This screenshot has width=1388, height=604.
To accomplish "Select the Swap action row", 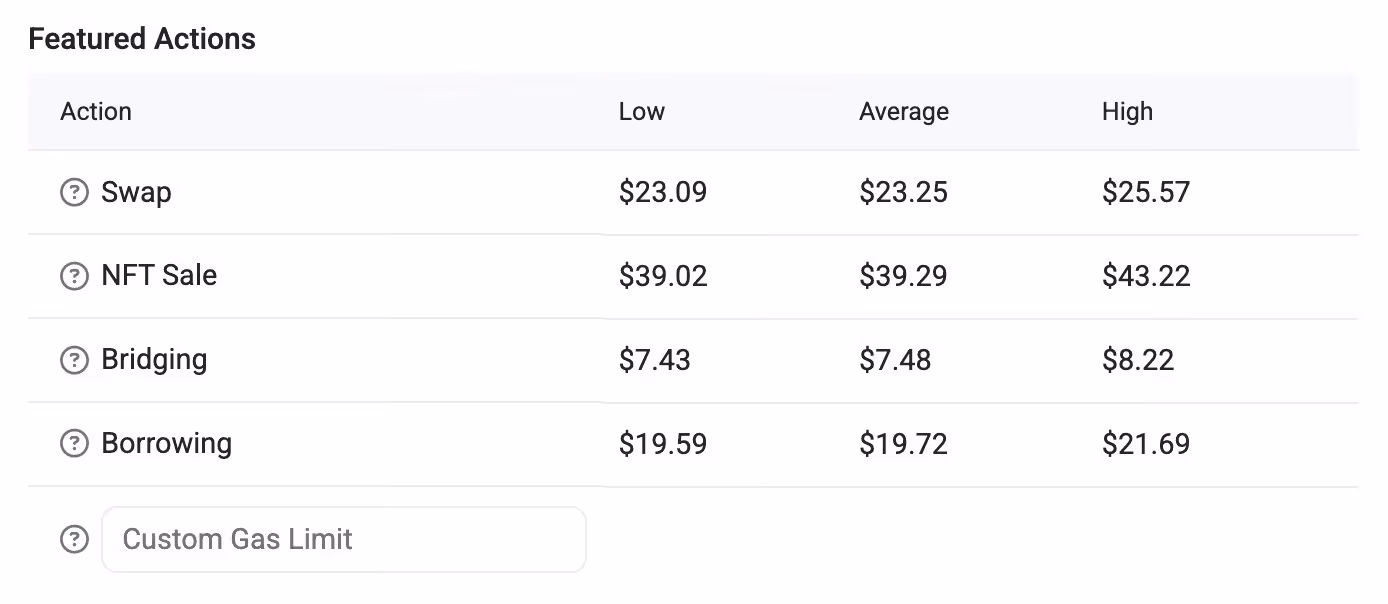I will 400,192.
